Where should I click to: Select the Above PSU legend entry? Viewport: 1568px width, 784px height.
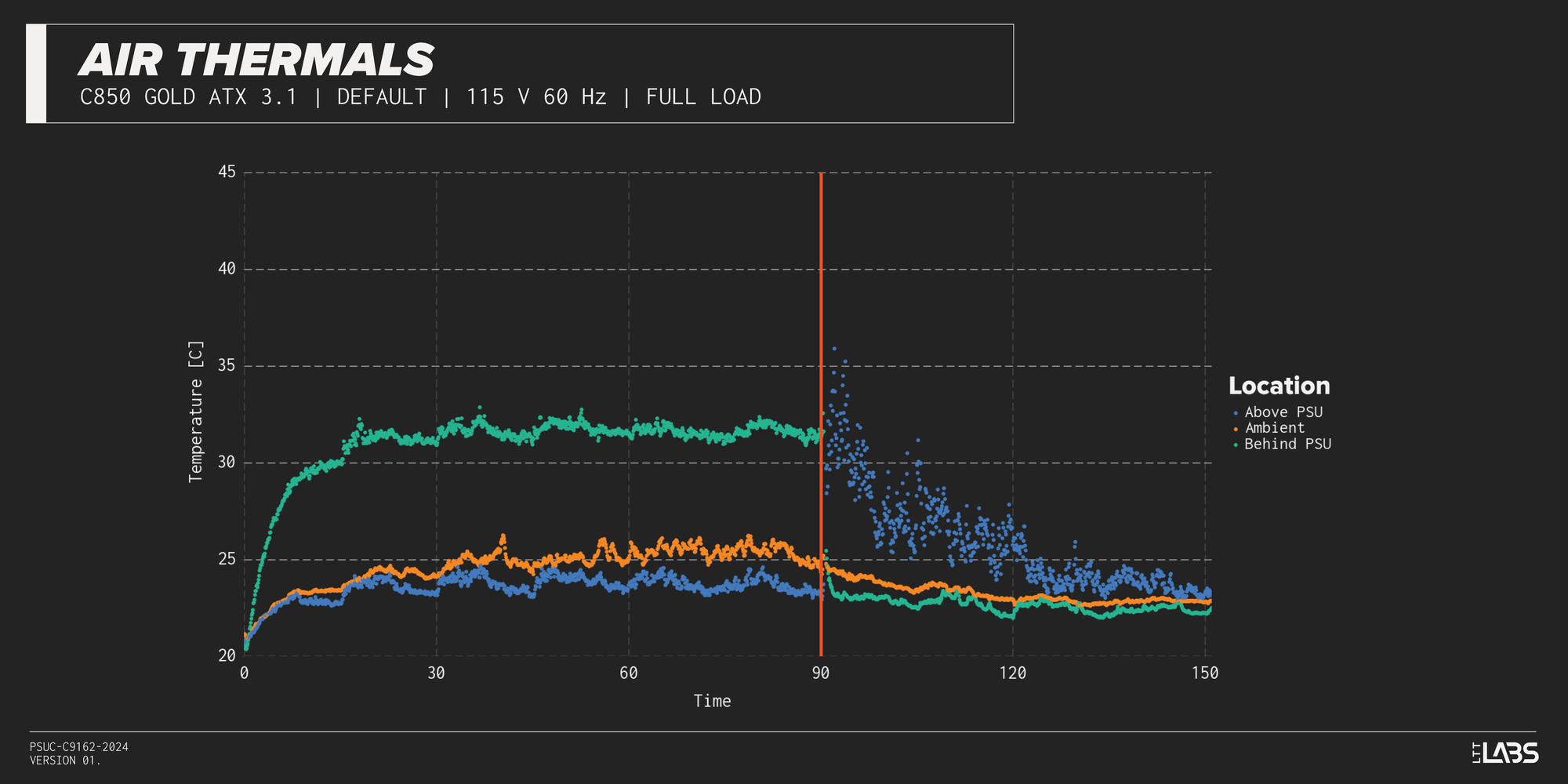(x=1283, y=412)
